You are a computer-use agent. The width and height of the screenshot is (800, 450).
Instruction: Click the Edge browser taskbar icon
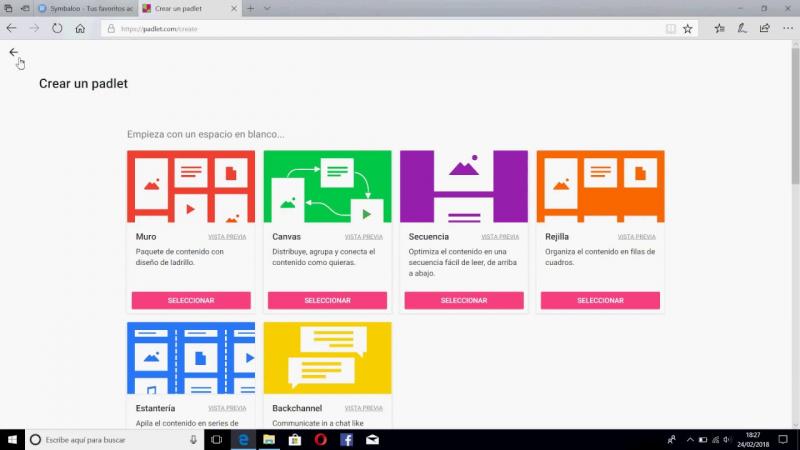click(x=243, y=439)
